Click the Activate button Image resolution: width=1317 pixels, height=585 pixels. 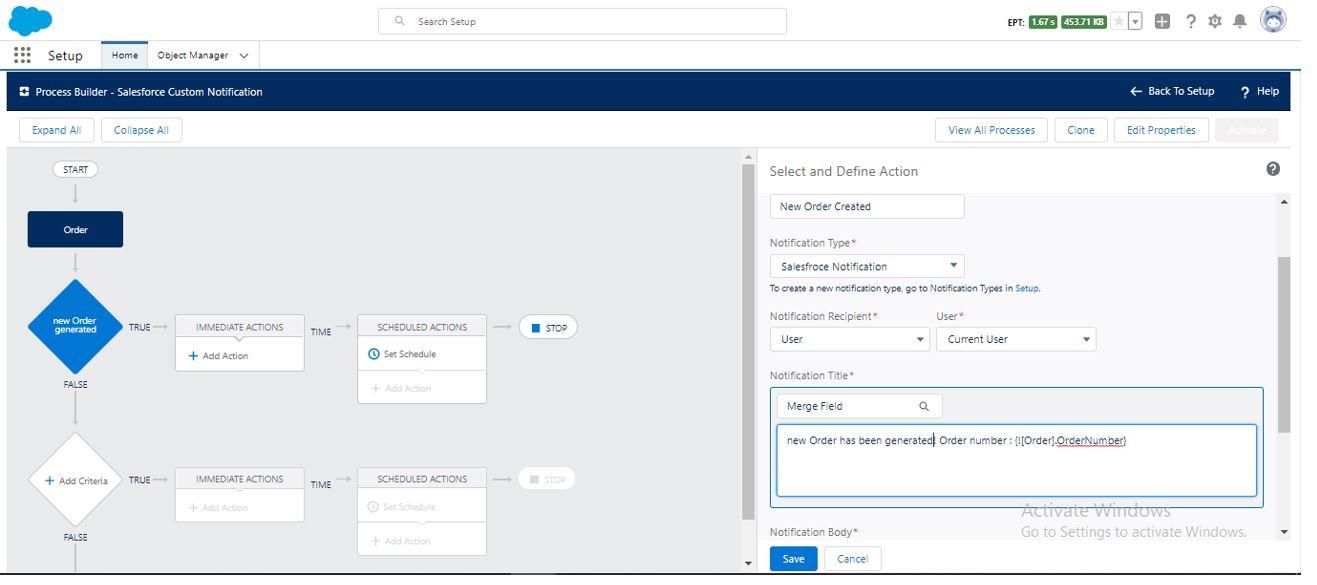[x=1246, y=130]
